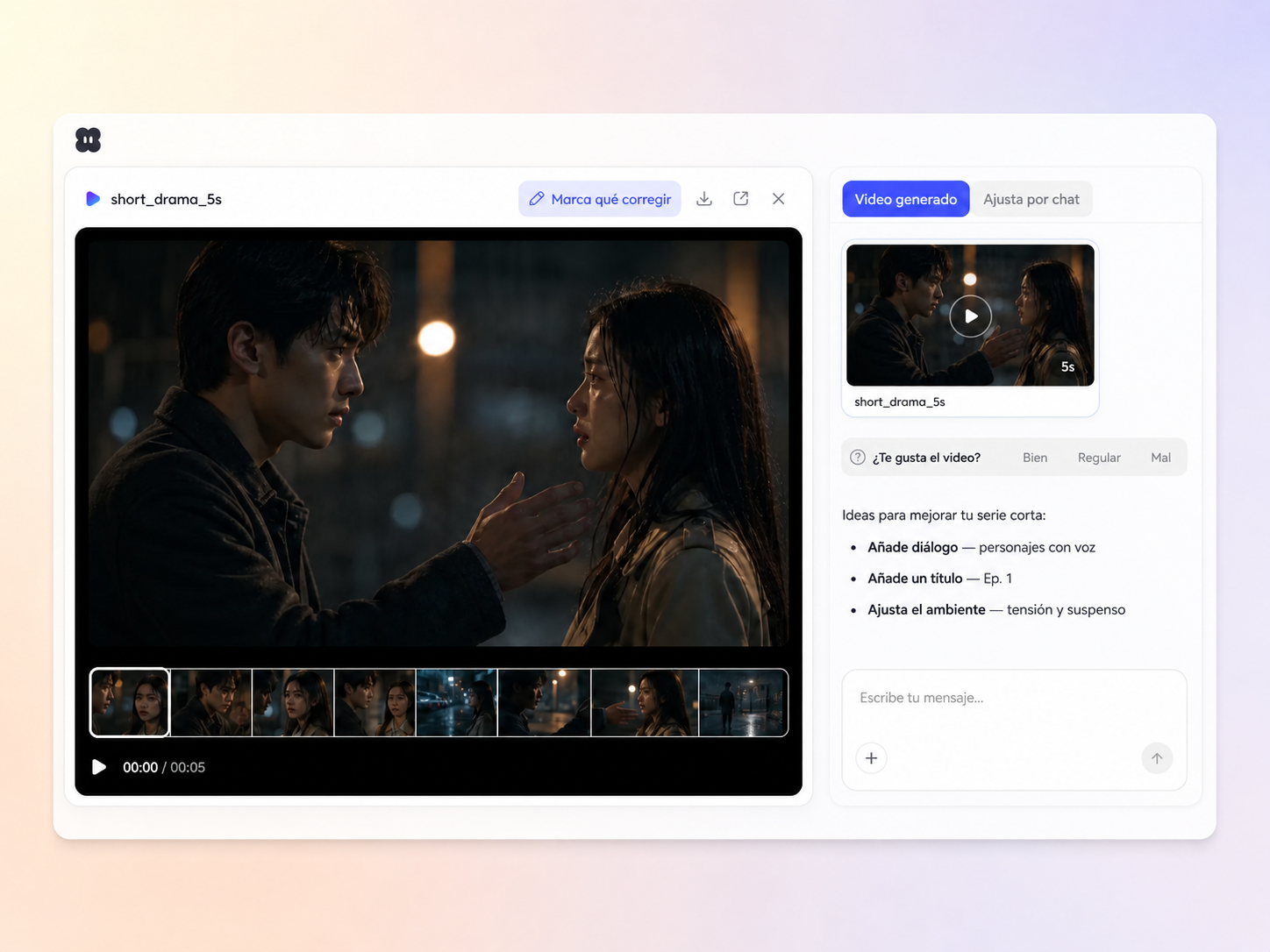Click the blue play logo beside short_drama_5s
1270x952 pixels.
[x=93, y=199]
